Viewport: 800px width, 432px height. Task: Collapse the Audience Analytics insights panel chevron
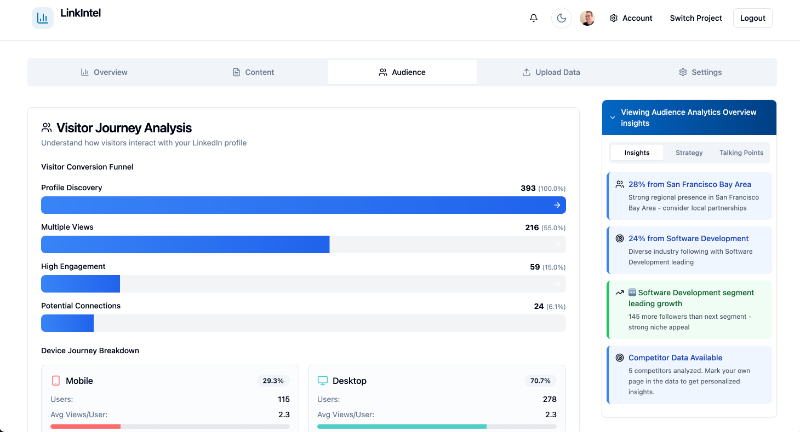click(x=612, y=118)
